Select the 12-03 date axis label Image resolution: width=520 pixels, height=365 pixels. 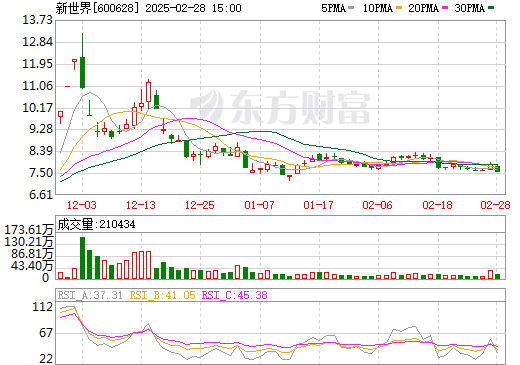tap(82, 205)
